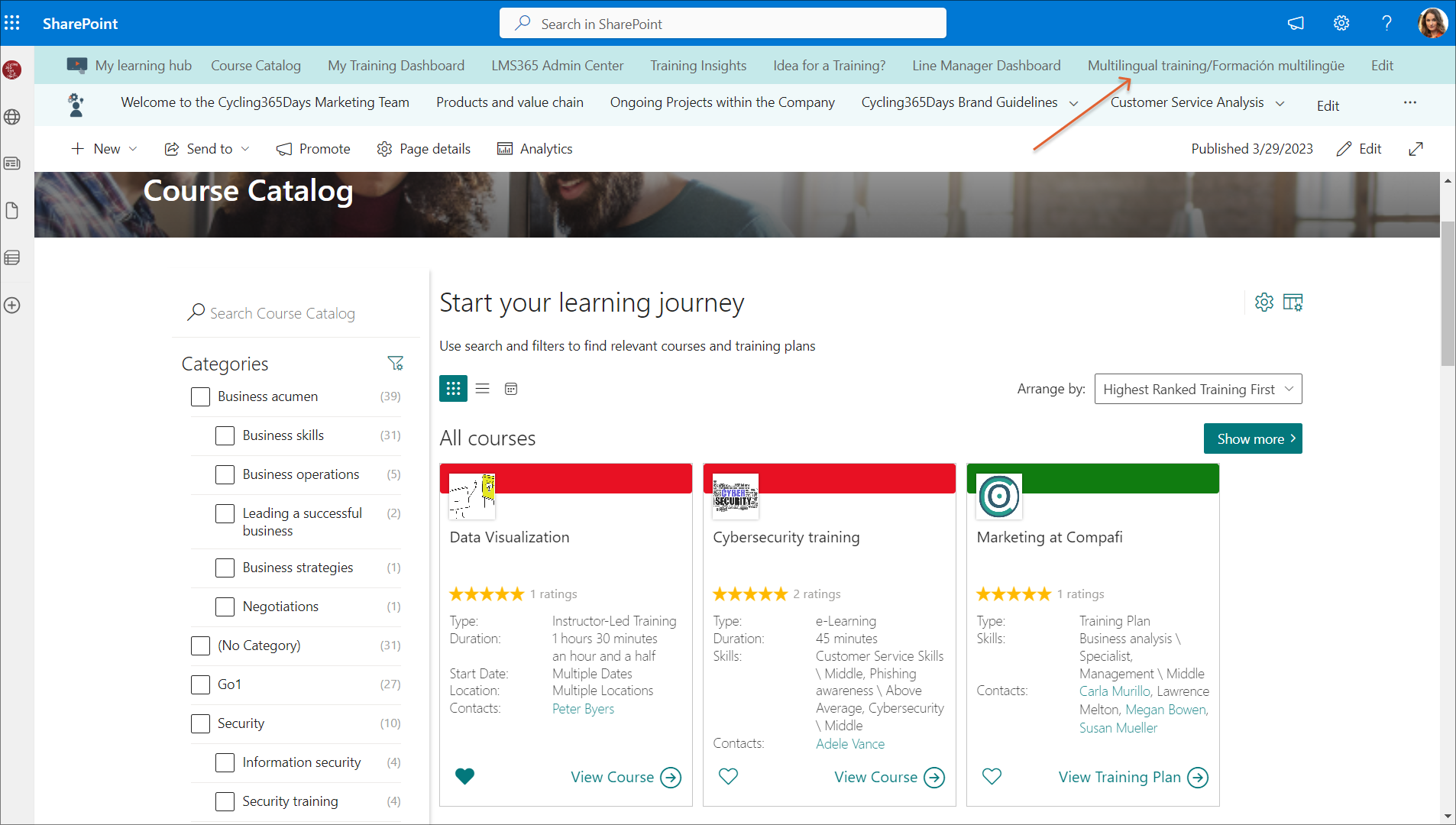Screen dimensions: 1456x825
Task: Click the settings gear in the top bar
Action: pos(1341,23)
